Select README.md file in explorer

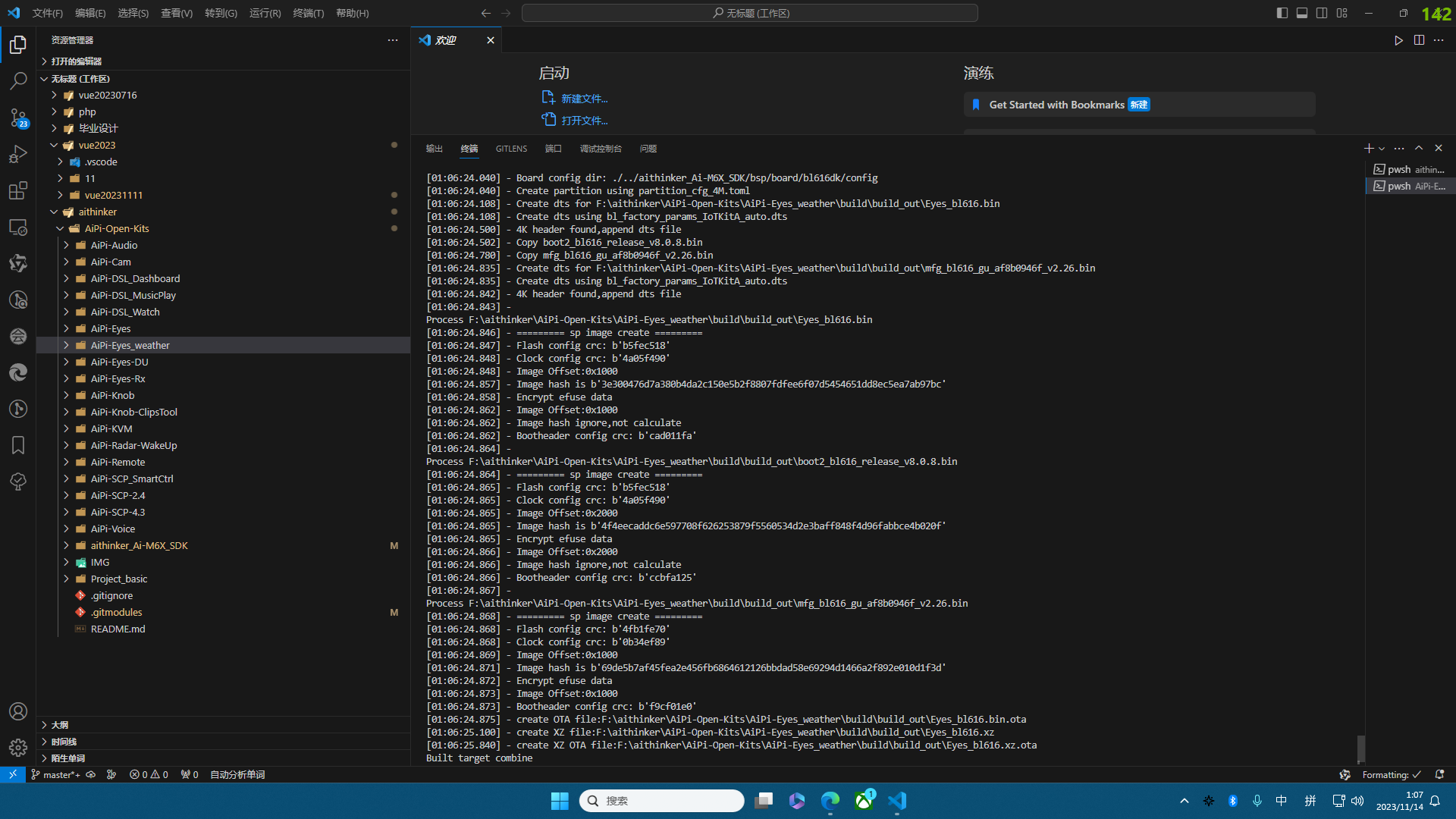pyautogui.click(x=223, y=629)
